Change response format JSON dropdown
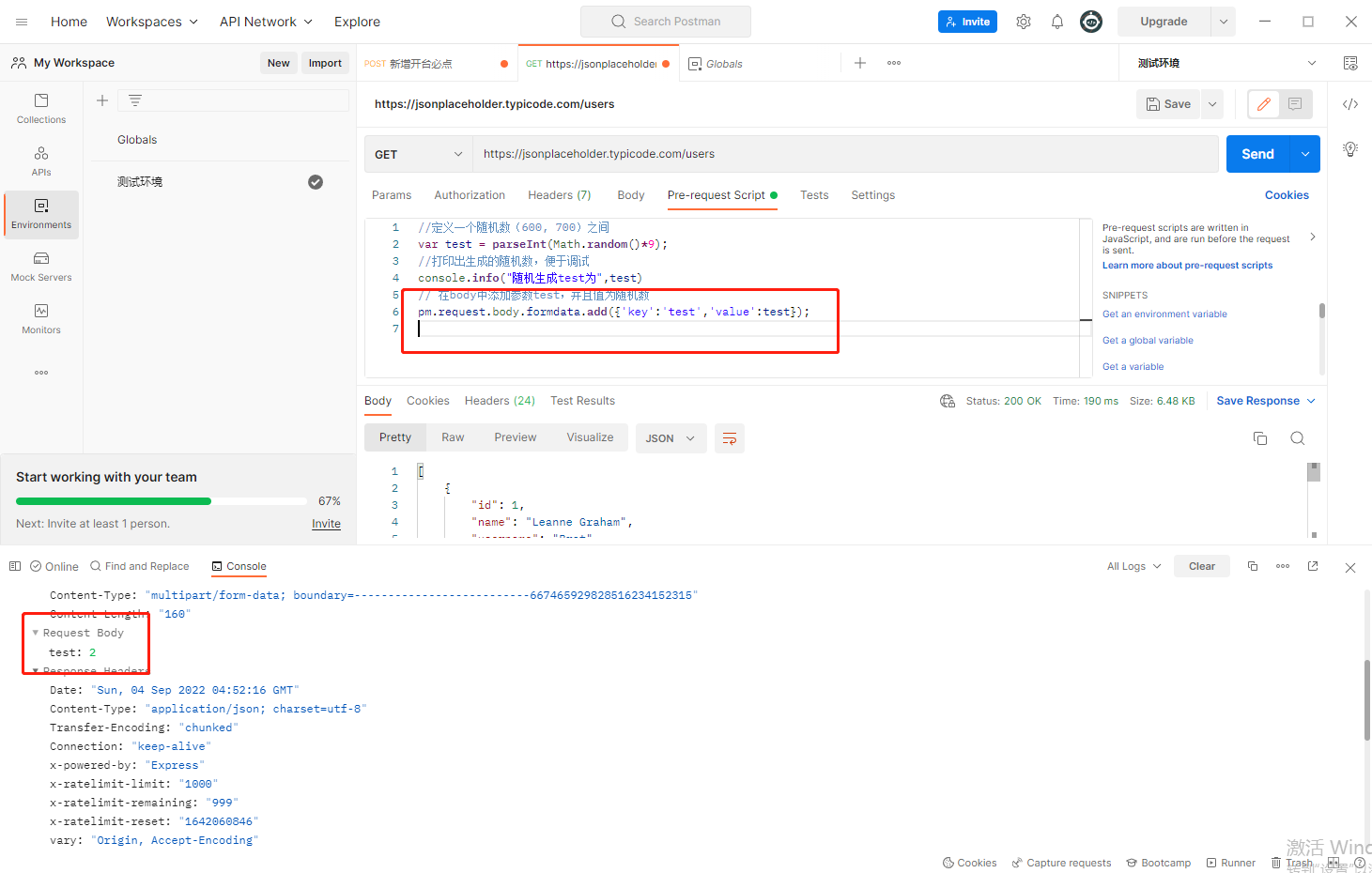The width and height of the screenshot is (1372, 873). click(671, 438)
